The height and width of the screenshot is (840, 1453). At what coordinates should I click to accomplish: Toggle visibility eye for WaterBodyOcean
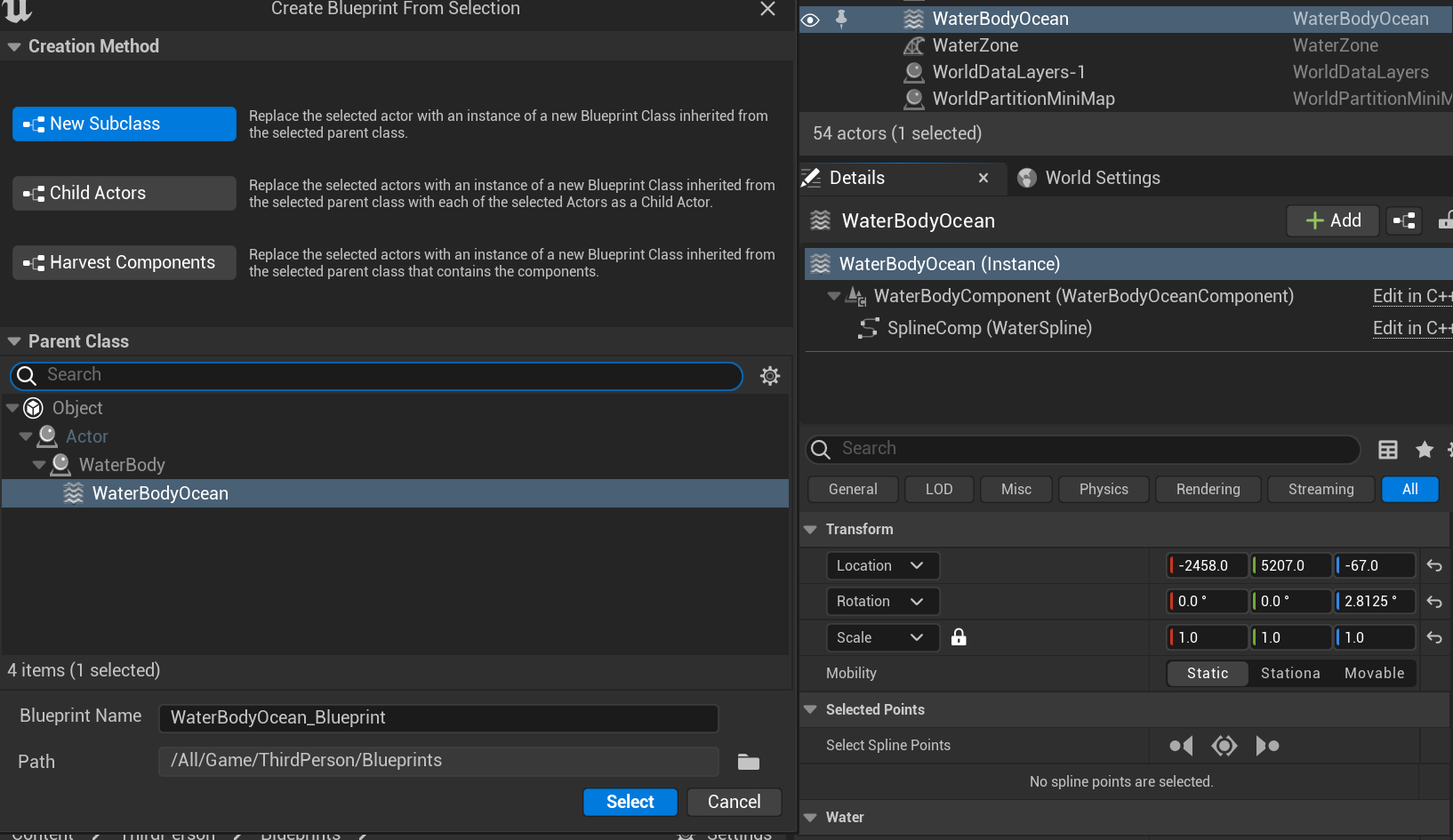[x=810, y=19]
